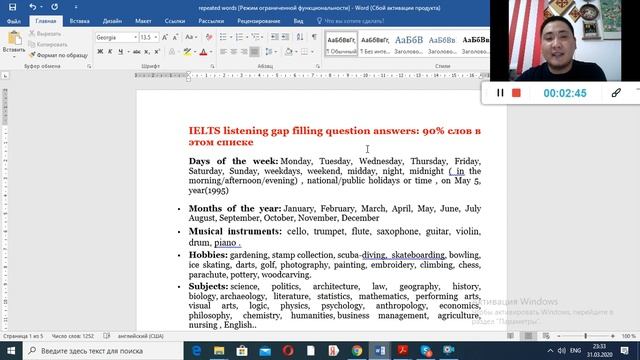Justify text alignment
Screen dimensions: 640x360
(254, 52)
